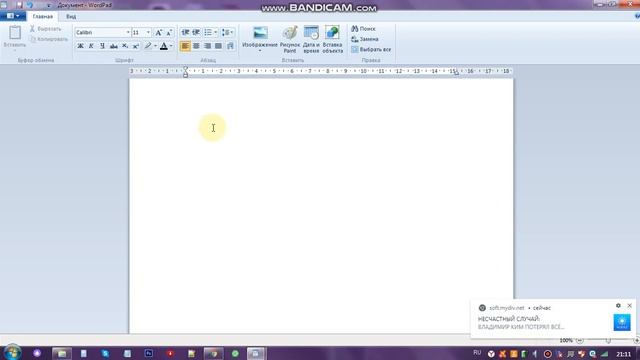Click the Increase indent icon

point(196,32)
